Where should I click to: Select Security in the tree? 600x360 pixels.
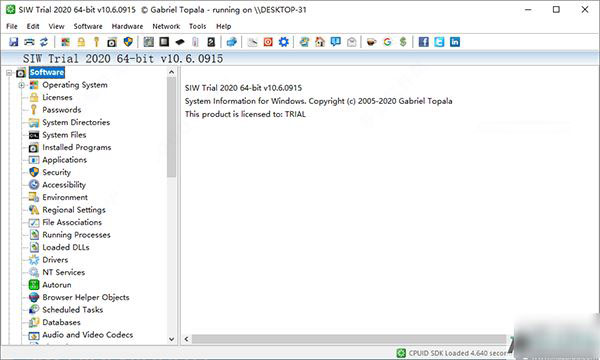coord(56,173)
